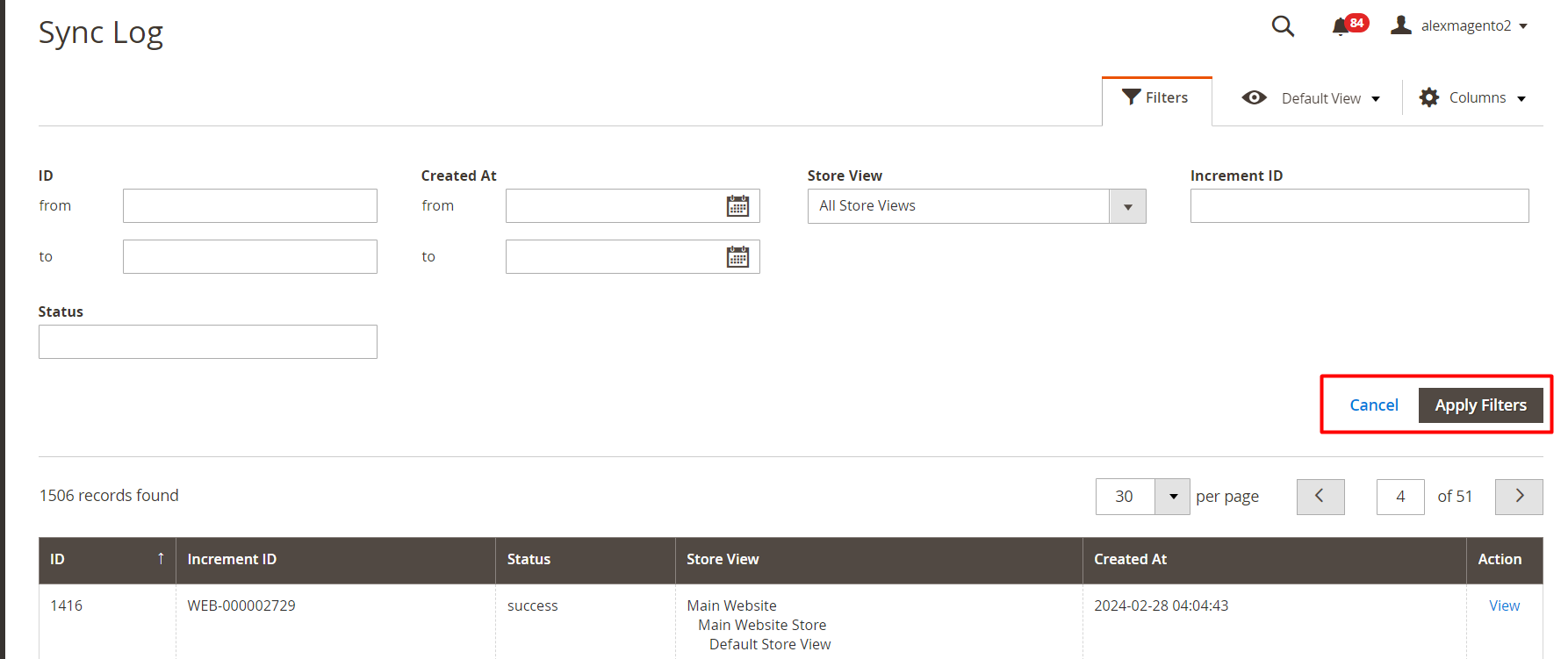Click the Default View eye icon
Image resolution: width=1568 pixels, height=659 pixels.
(x=1254, y=98)
